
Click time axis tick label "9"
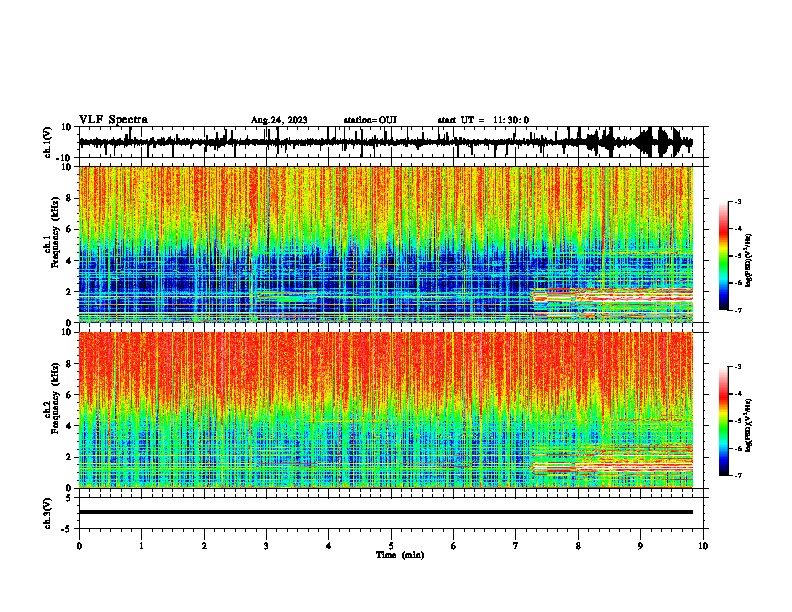coord(640,546)
